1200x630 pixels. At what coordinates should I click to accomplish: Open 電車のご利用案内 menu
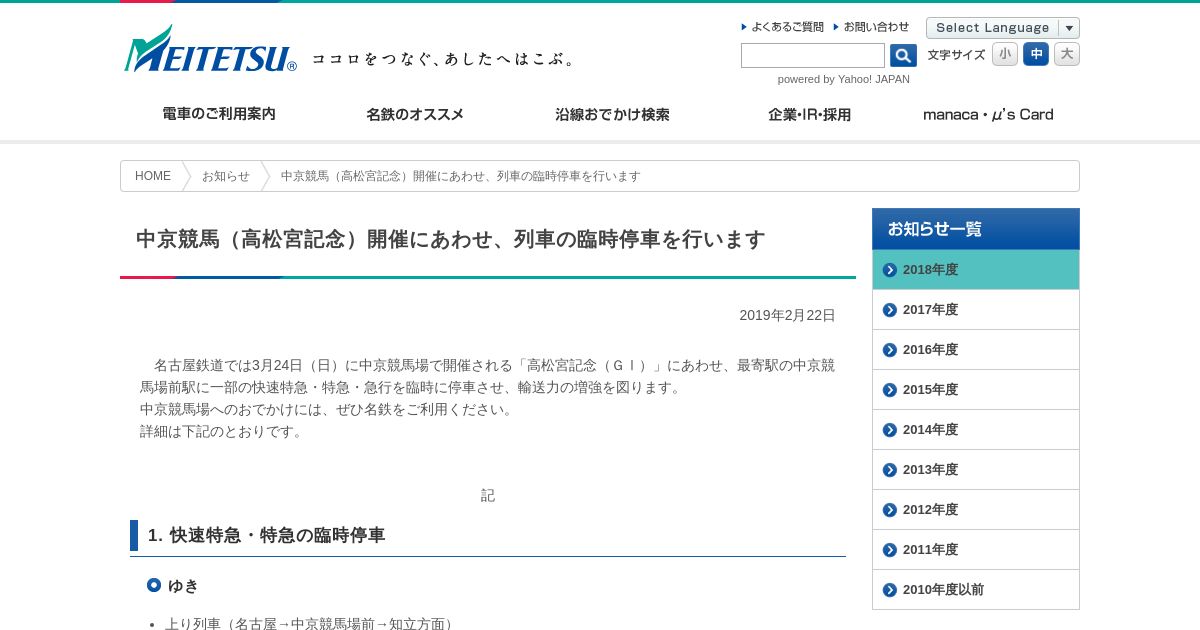[219, 114]
